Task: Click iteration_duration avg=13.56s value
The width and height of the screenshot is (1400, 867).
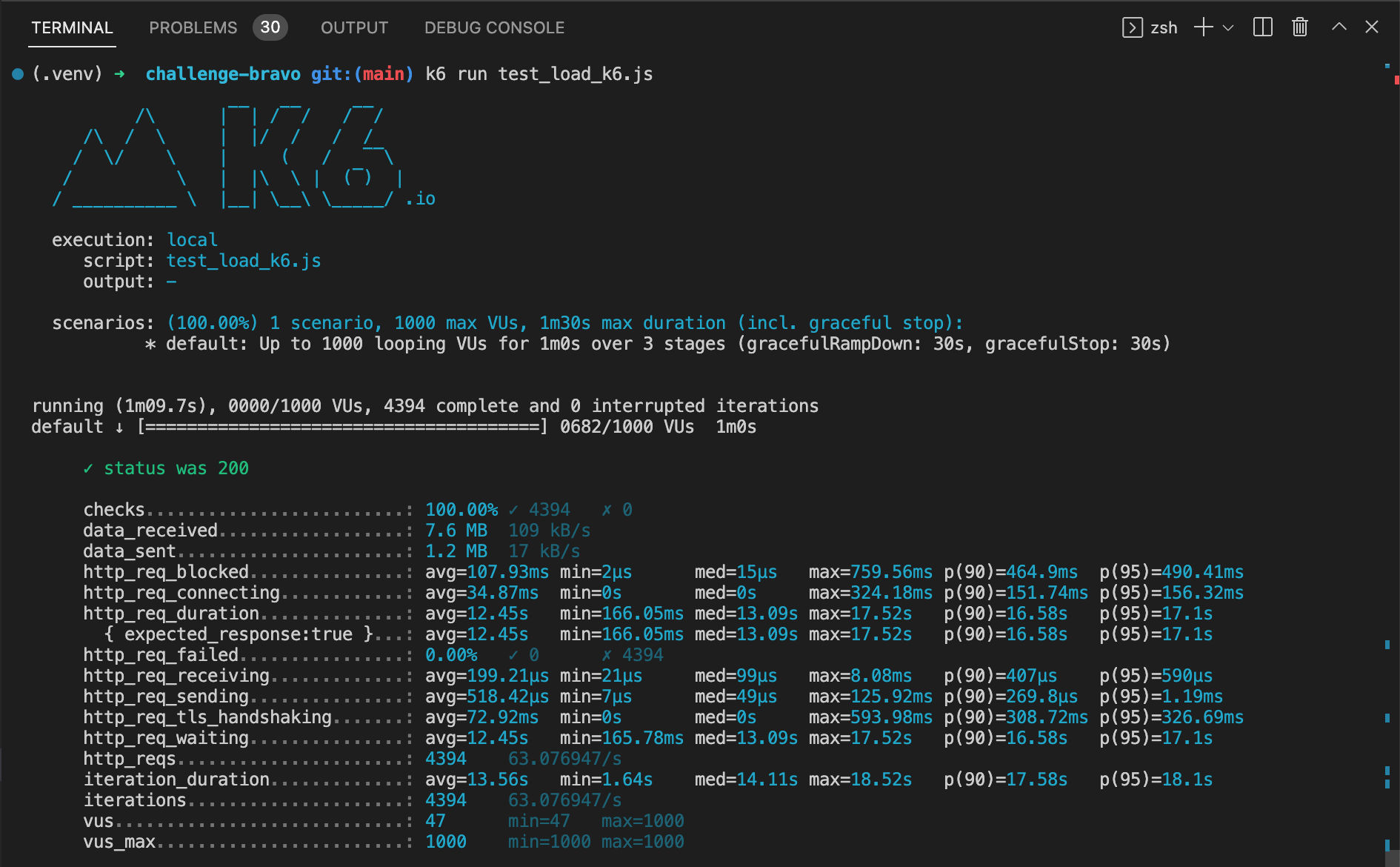Action: point(476,780)
